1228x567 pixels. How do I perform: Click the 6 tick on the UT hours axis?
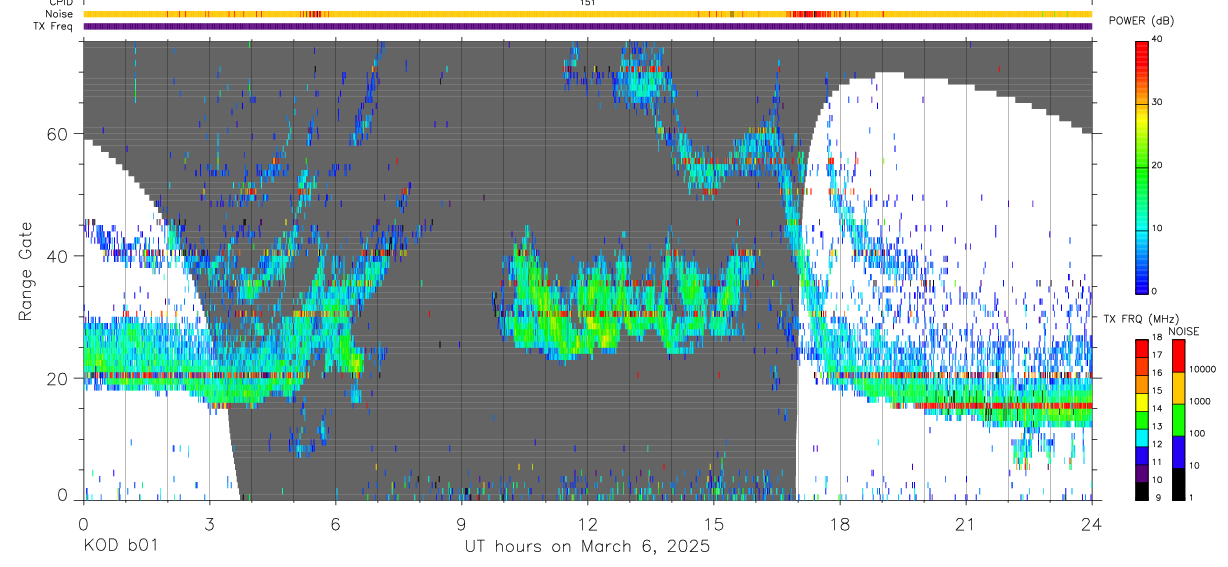[335, 523]
